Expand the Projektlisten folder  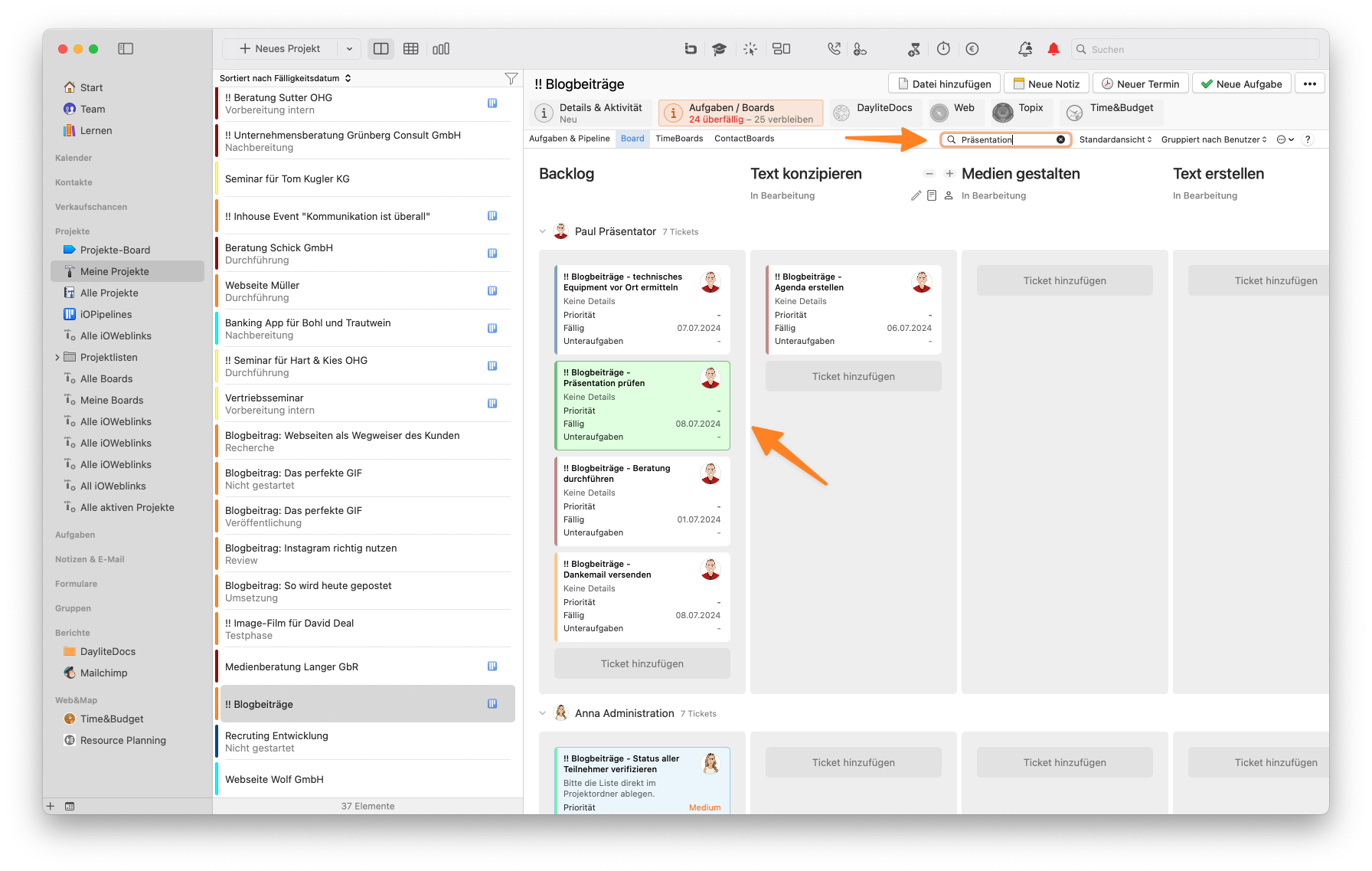tap(57, 358)
